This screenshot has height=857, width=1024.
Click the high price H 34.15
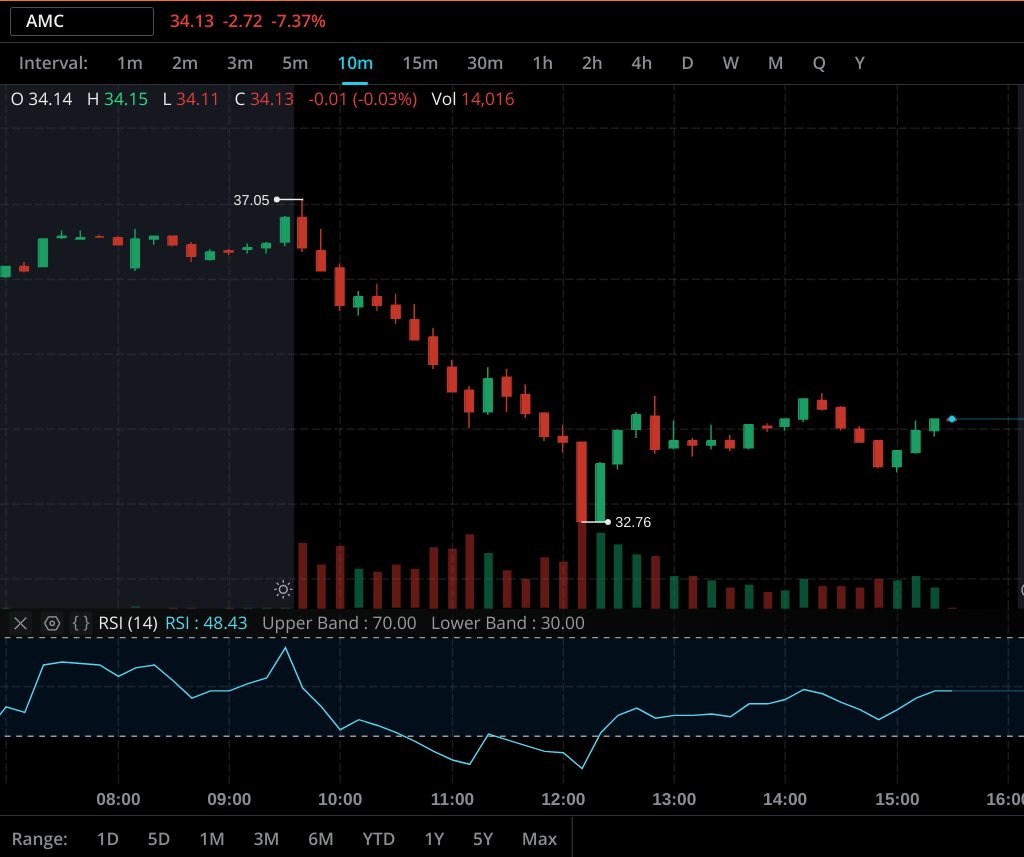pyautogui.click(x=117, y=99)
